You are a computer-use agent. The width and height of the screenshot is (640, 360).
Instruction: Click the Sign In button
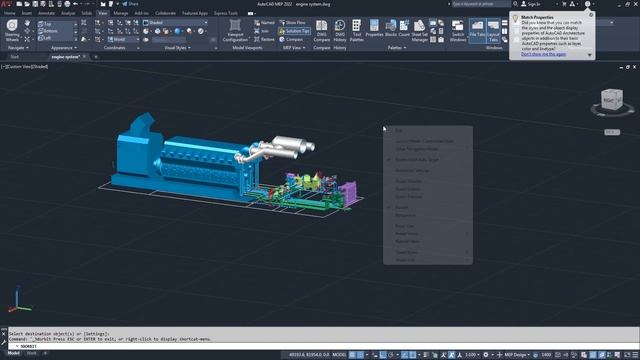(x=531, y=4)
